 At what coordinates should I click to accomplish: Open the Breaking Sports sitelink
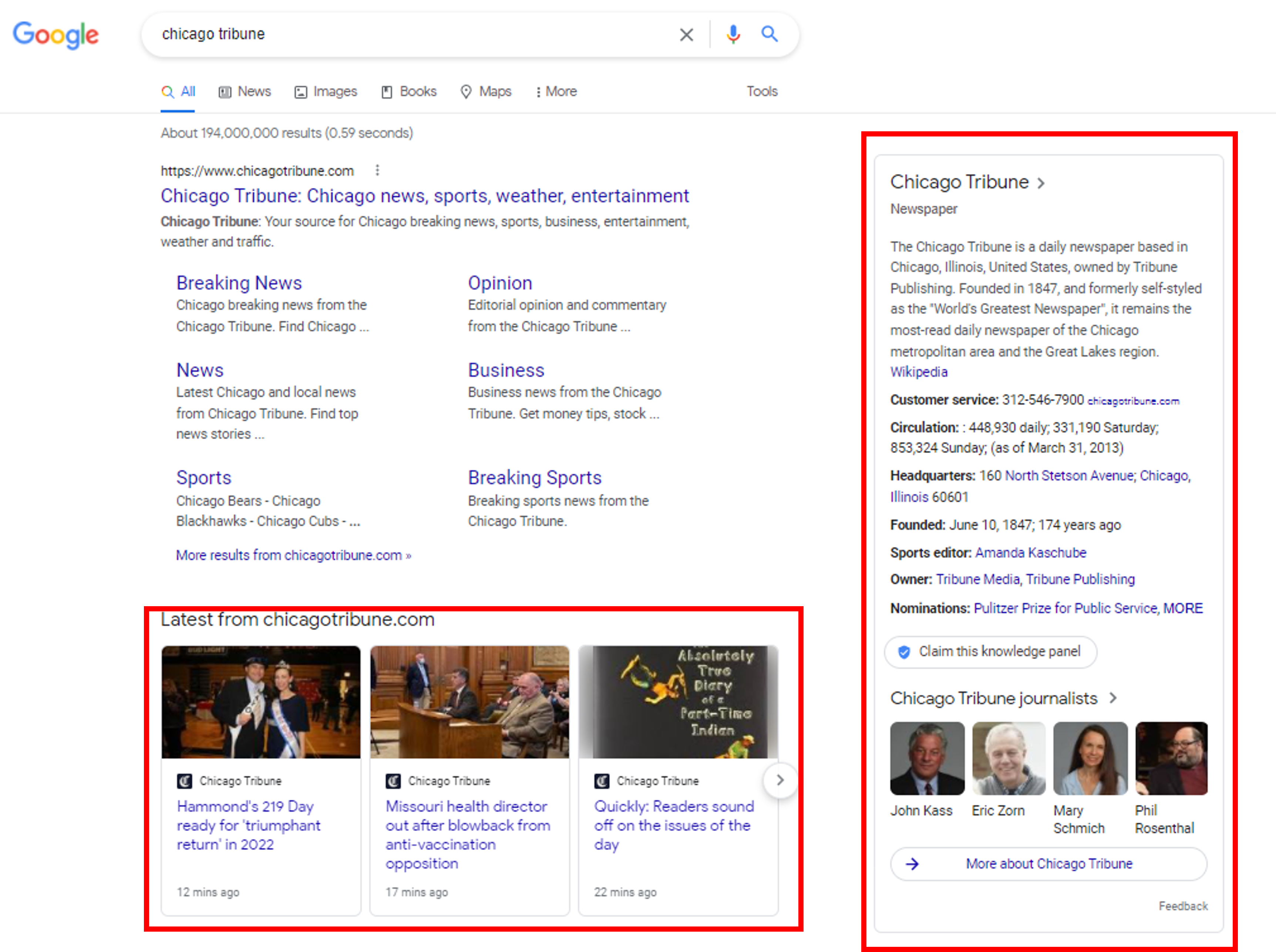[x=534, y=478]
